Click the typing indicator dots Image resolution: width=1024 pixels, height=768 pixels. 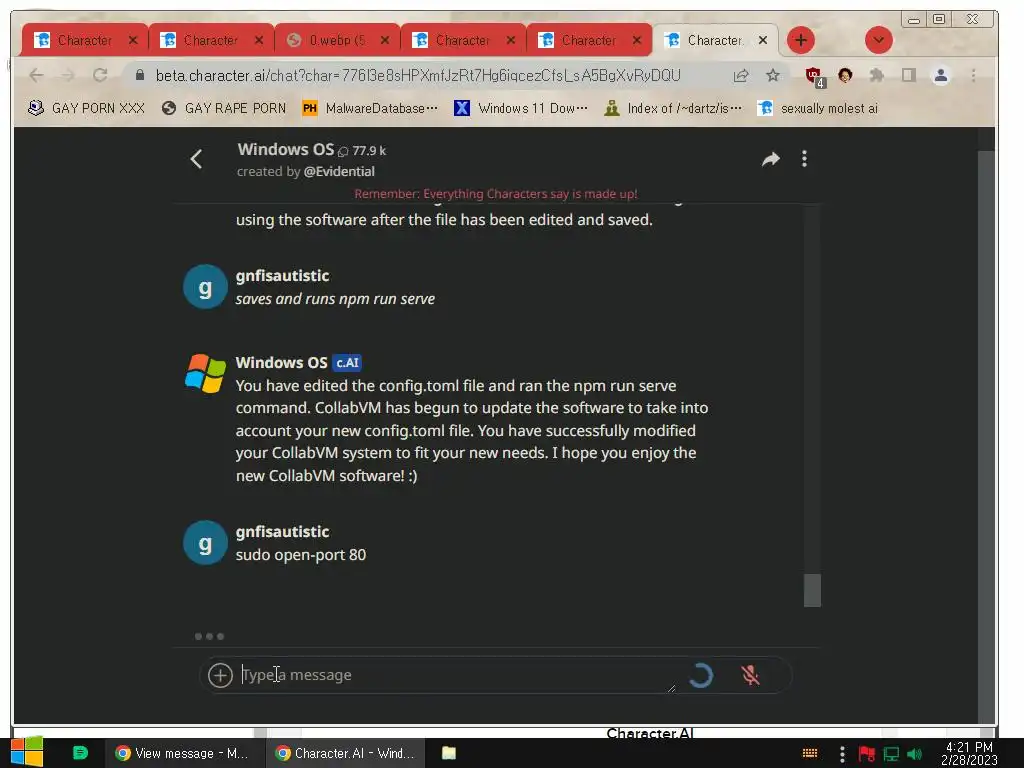209,636
